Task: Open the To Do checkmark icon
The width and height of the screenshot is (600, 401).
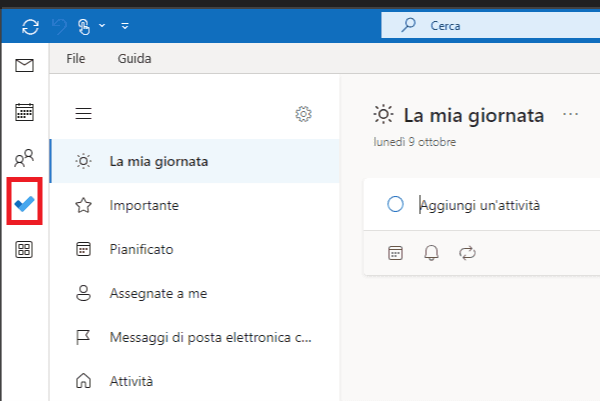Action: pyautogui.click(x=24, y=203)
